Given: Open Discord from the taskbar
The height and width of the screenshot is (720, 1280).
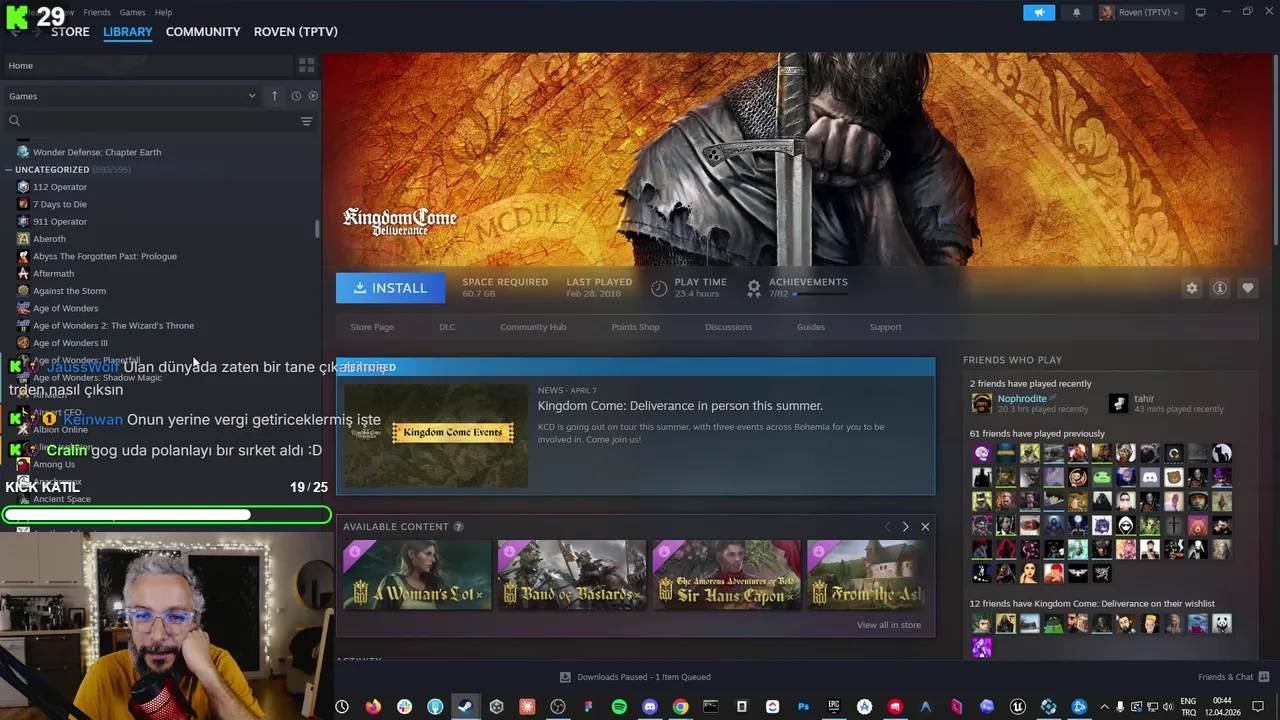Looking at the screenshot, I should click(x=650, y=707).
